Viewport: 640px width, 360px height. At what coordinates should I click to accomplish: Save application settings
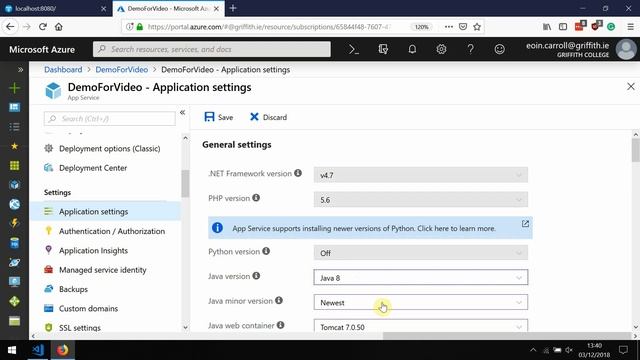click(x=219, y=117)
